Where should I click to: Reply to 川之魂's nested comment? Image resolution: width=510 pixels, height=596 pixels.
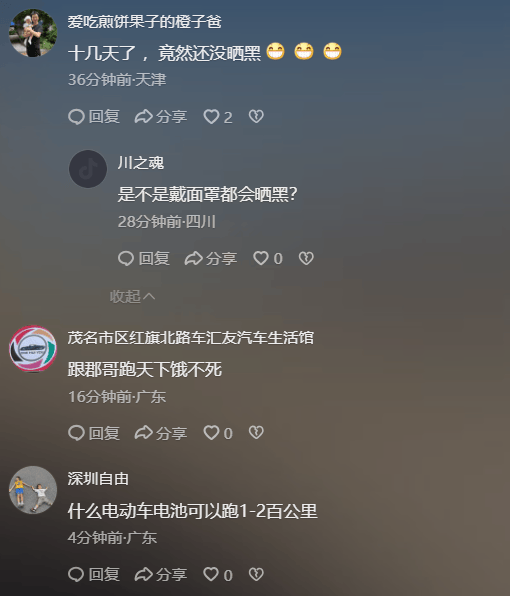pos(144,258)
